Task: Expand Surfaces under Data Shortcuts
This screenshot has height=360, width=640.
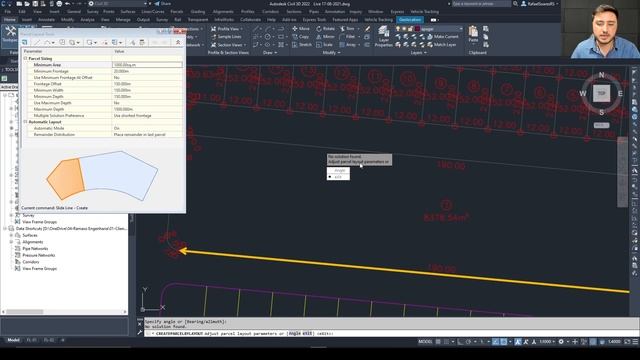Action: pos(11,235)
